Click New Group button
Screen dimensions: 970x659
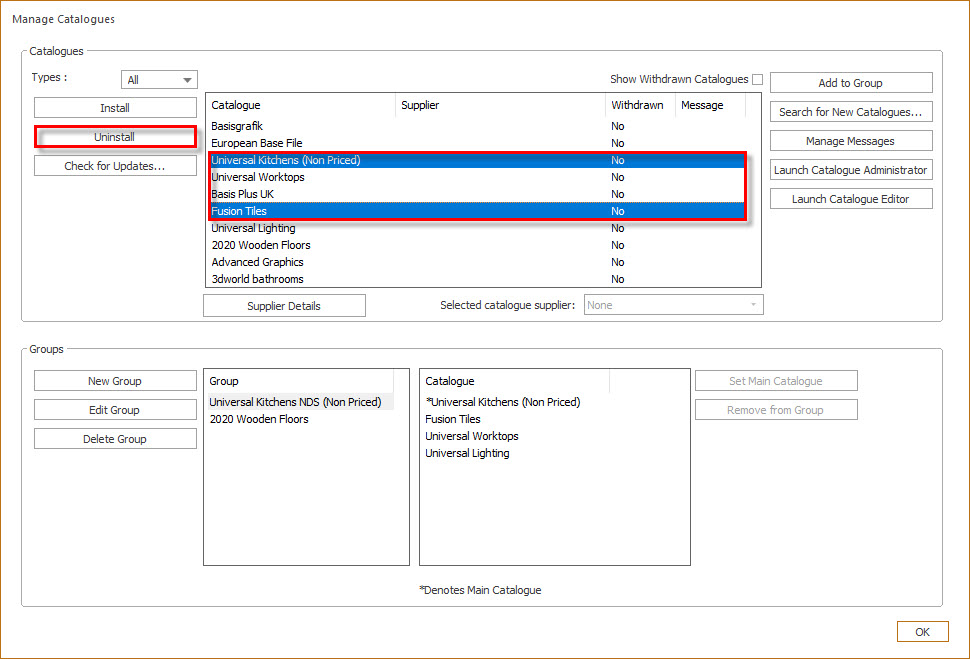115,381
